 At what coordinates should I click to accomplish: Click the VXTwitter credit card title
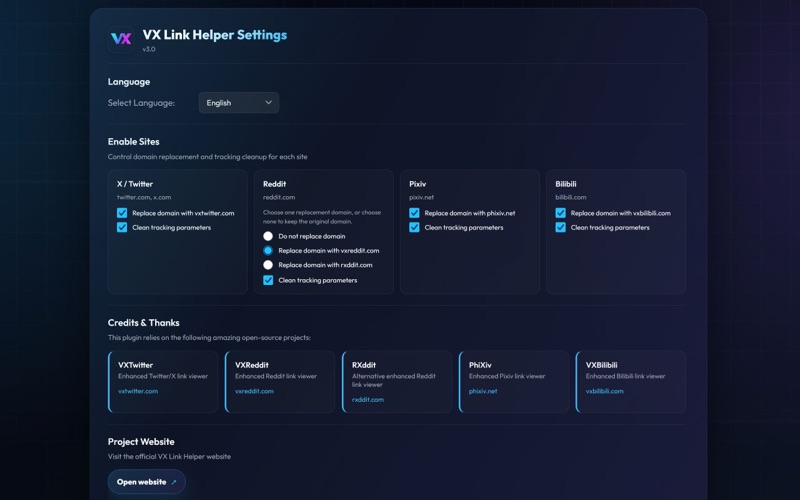[x=135, y=365]
